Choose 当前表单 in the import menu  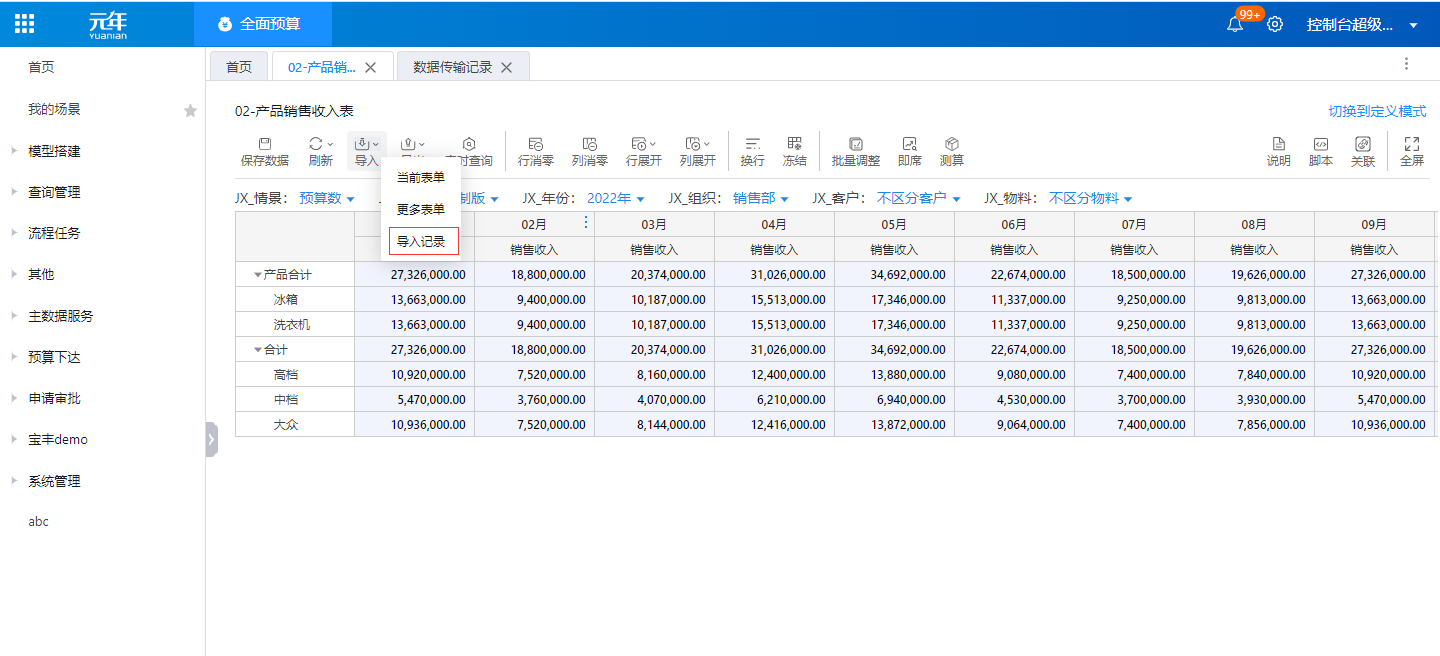(x=420, y=178)
